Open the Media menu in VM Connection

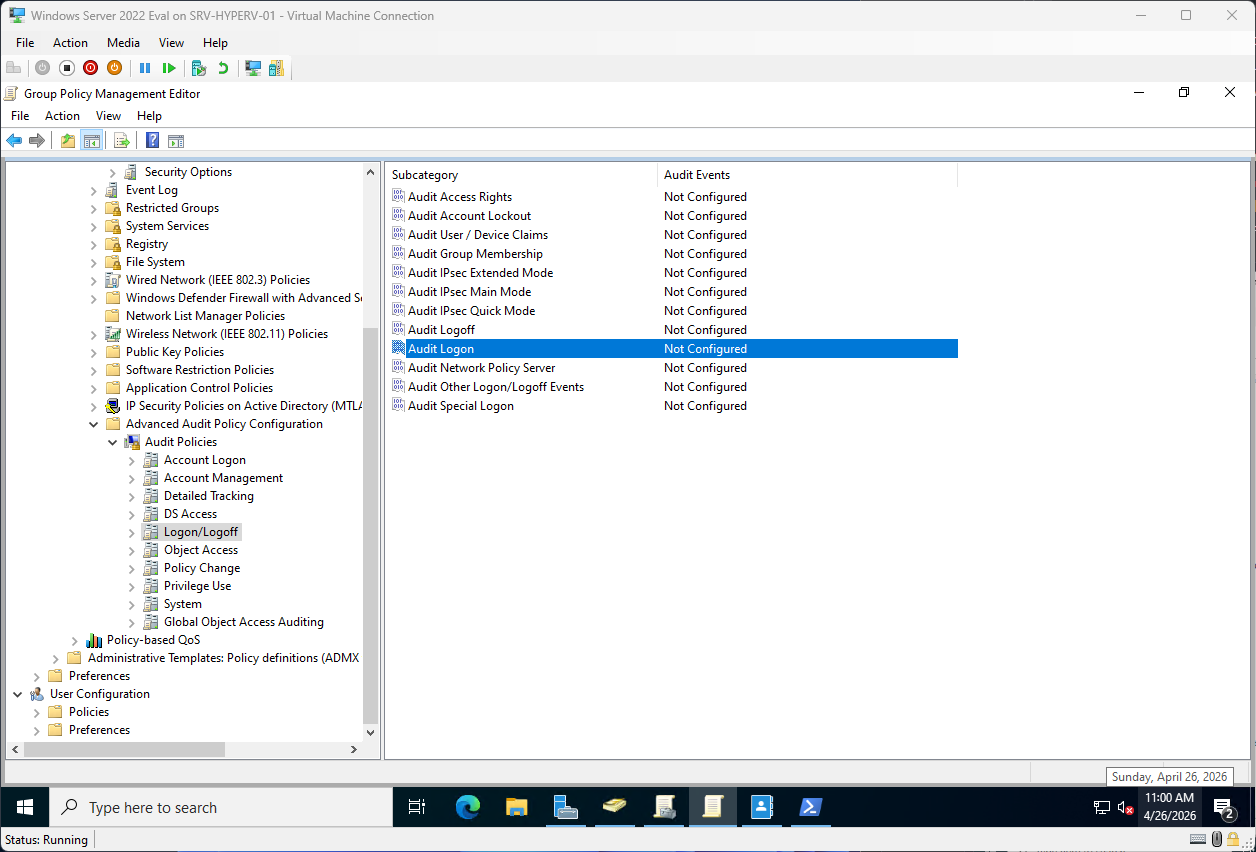pos(124,43)
